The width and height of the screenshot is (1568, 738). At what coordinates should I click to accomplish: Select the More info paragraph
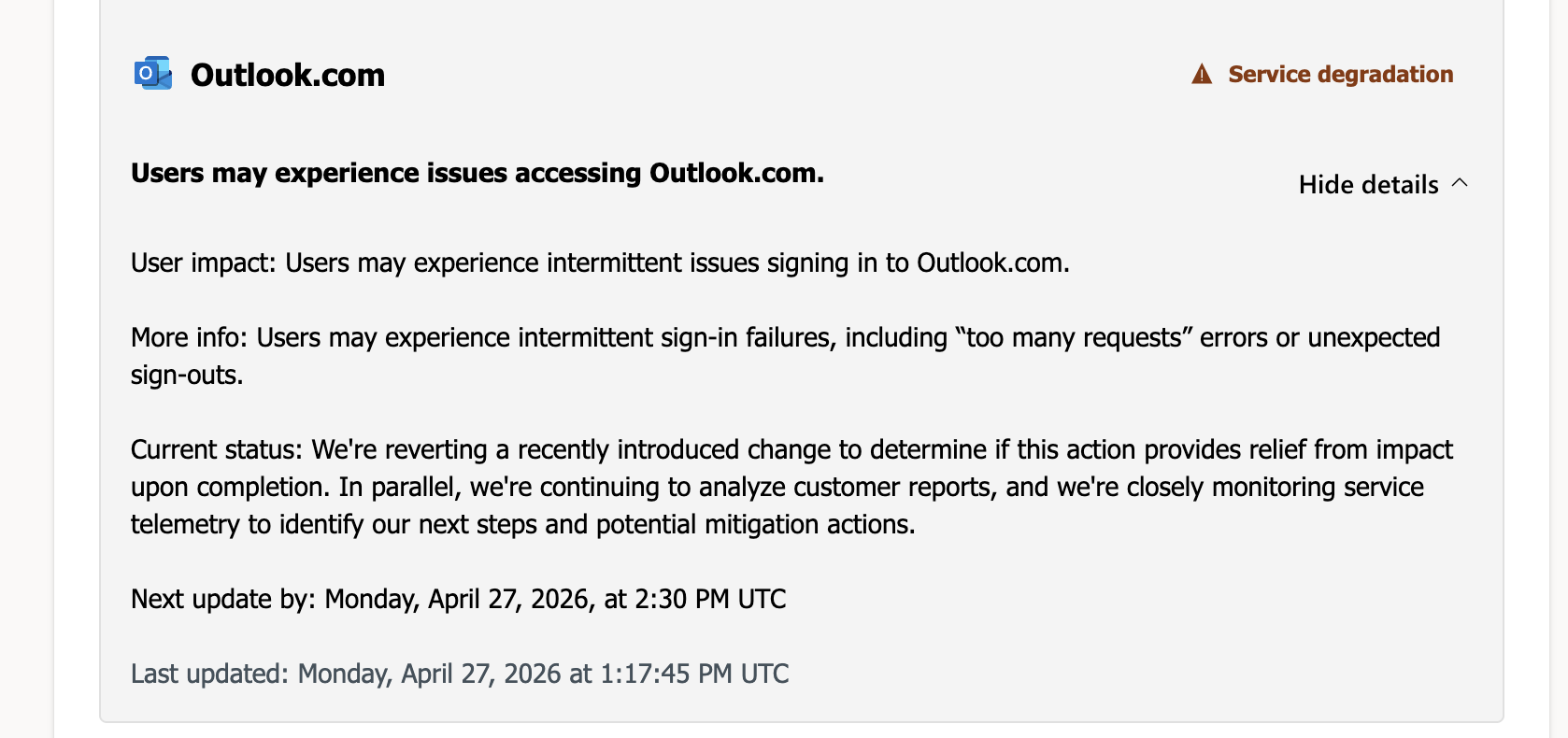pos(785,356)
